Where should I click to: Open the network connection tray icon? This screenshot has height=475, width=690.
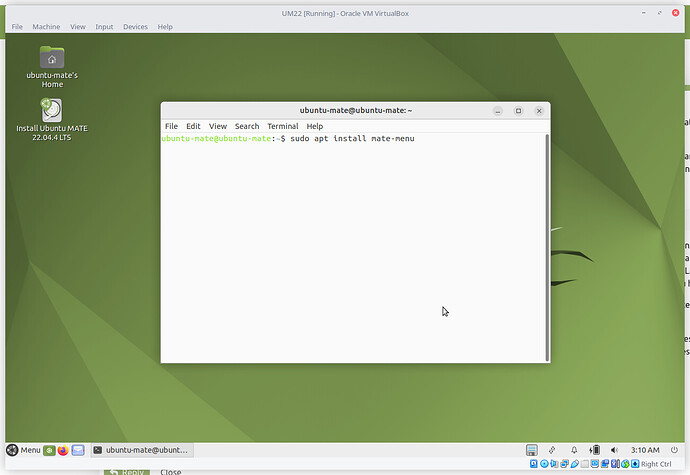[552, 450]
